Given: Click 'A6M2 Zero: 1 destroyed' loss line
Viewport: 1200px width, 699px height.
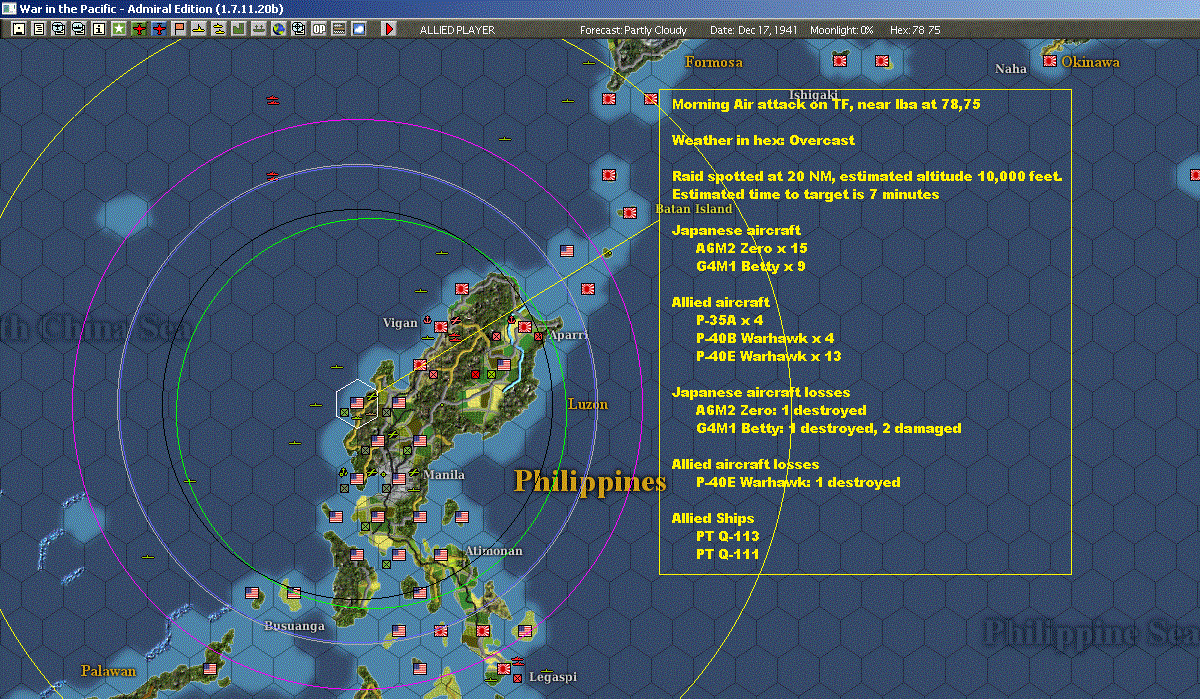Looking at the screenshot, I should click(781, 410).
